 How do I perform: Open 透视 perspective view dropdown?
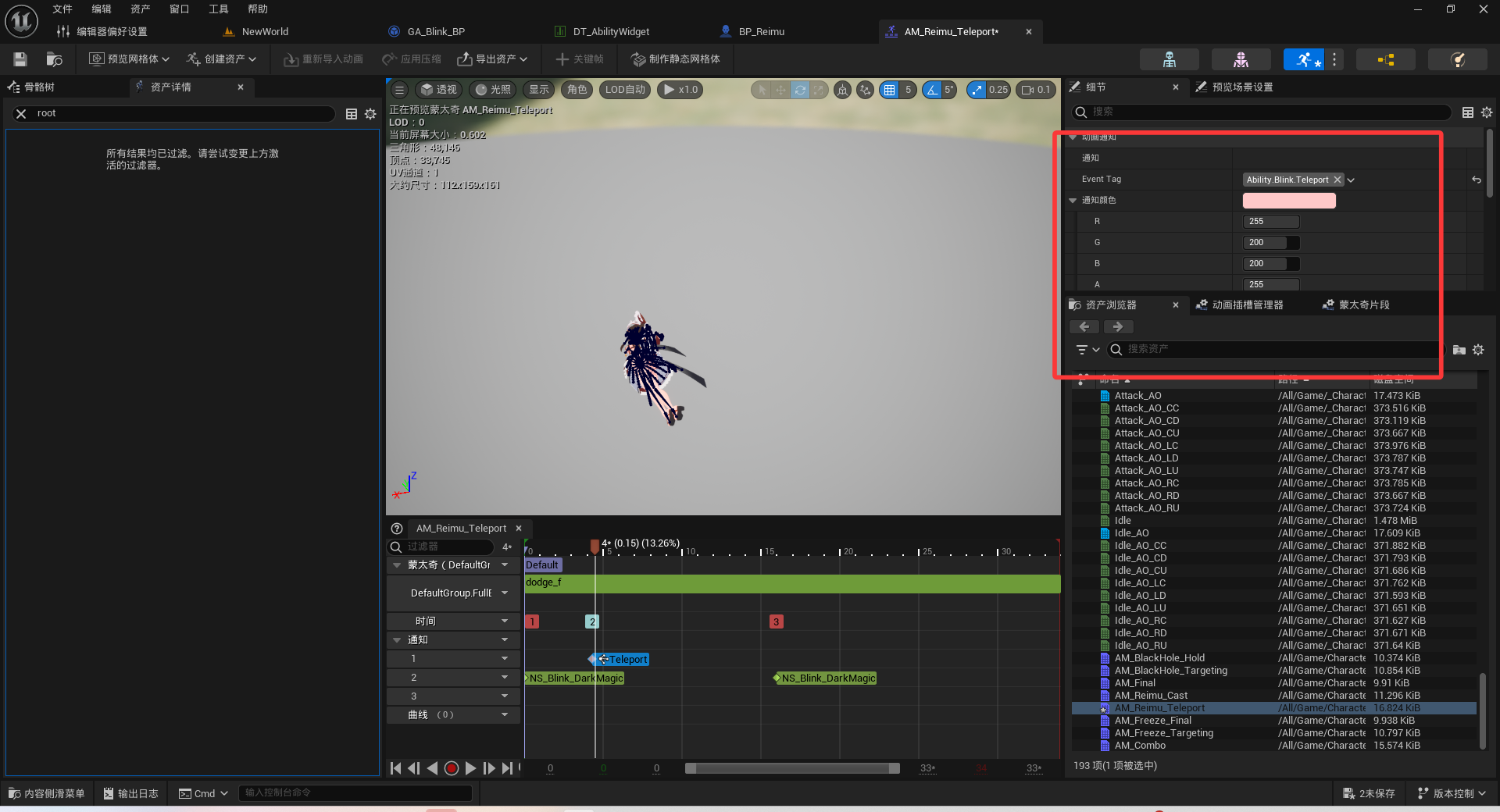point(438,90)
